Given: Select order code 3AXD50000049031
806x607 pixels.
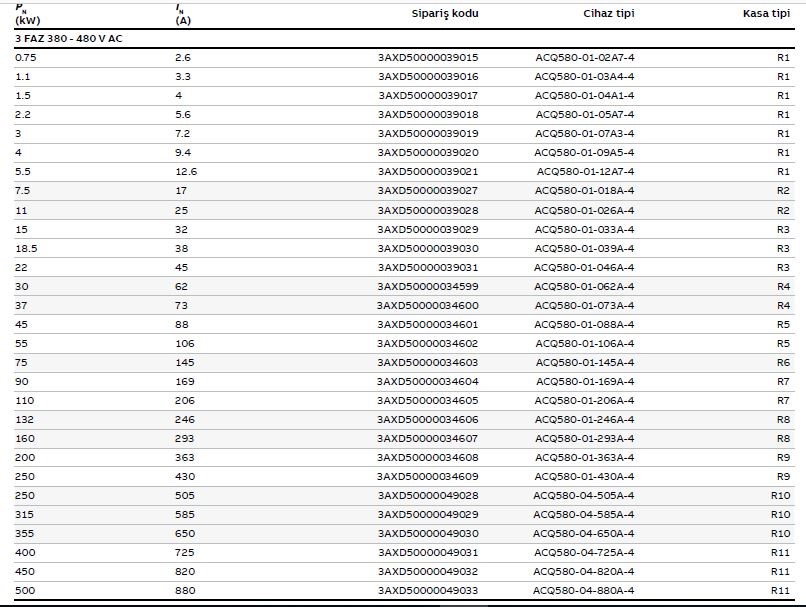Looking at the screenshot, I should tap(428, 553).
